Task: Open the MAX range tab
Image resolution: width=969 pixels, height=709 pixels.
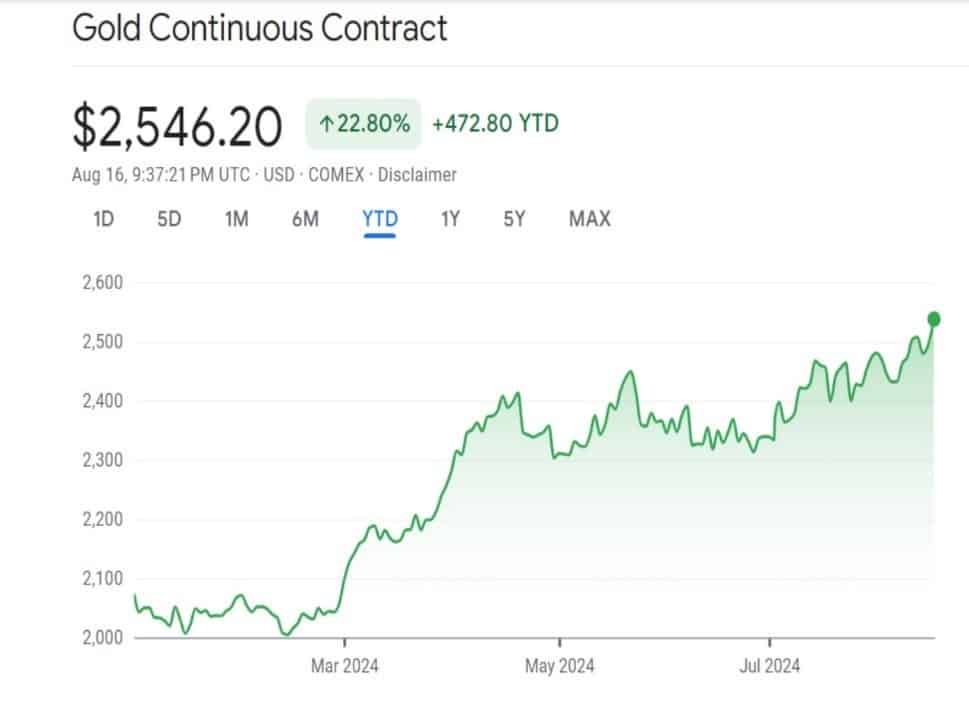Action: coord(589,218)
